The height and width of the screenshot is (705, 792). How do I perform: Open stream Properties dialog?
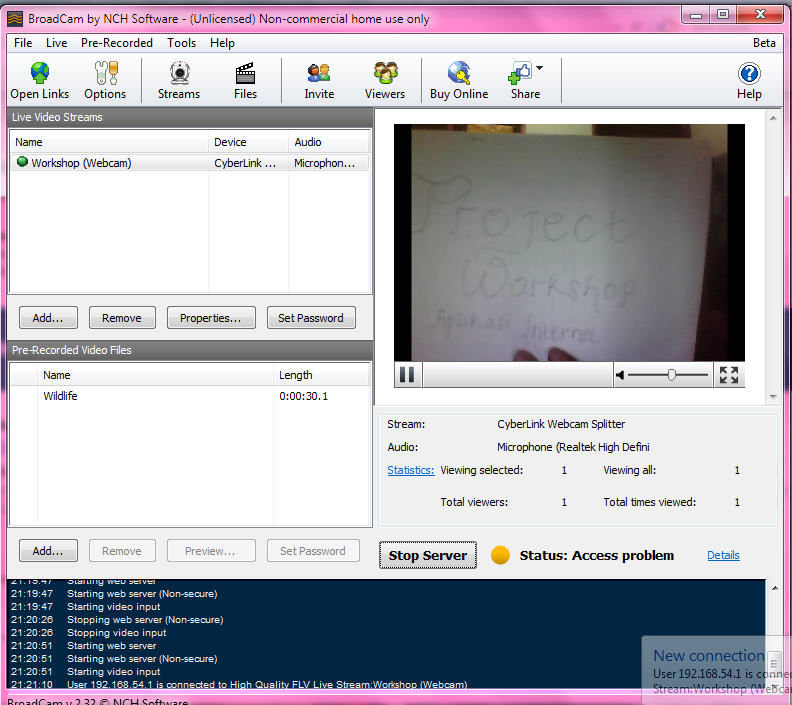[x=211, y=318]
